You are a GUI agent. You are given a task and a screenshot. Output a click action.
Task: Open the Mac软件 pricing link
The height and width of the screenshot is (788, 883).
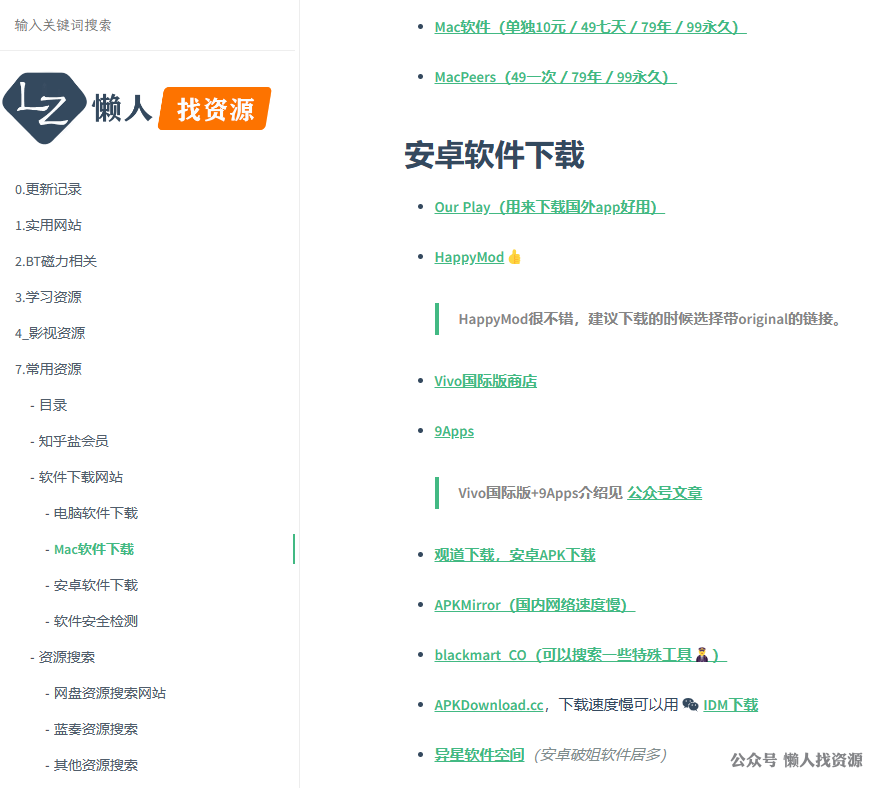pos(590,27)
